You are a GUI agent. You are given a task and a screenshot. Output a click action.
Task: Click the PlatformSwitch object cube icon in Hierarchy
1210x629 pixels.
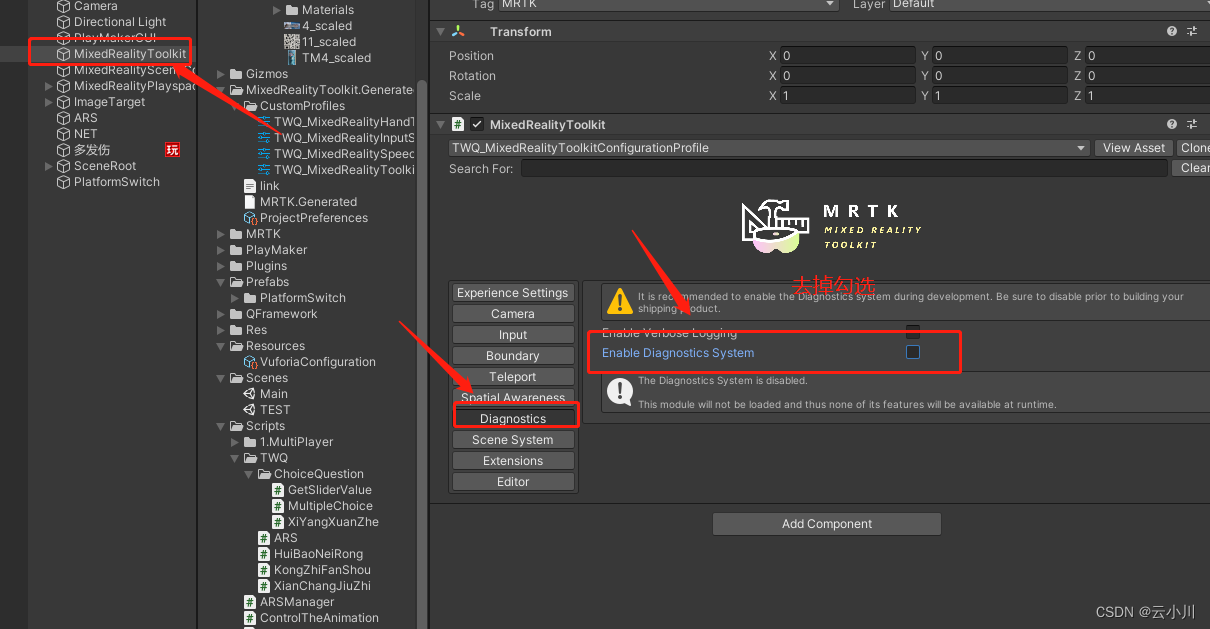pyautogui.click(x=63, y=182)
